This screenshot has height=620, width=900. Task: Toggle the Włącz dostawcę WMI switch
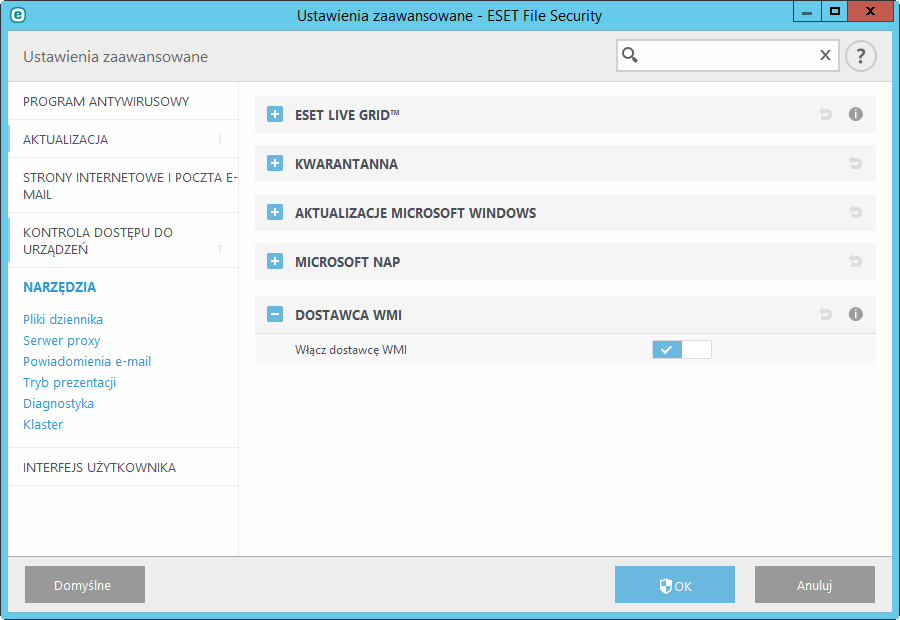pyautogui.click(x=682, y=350)
